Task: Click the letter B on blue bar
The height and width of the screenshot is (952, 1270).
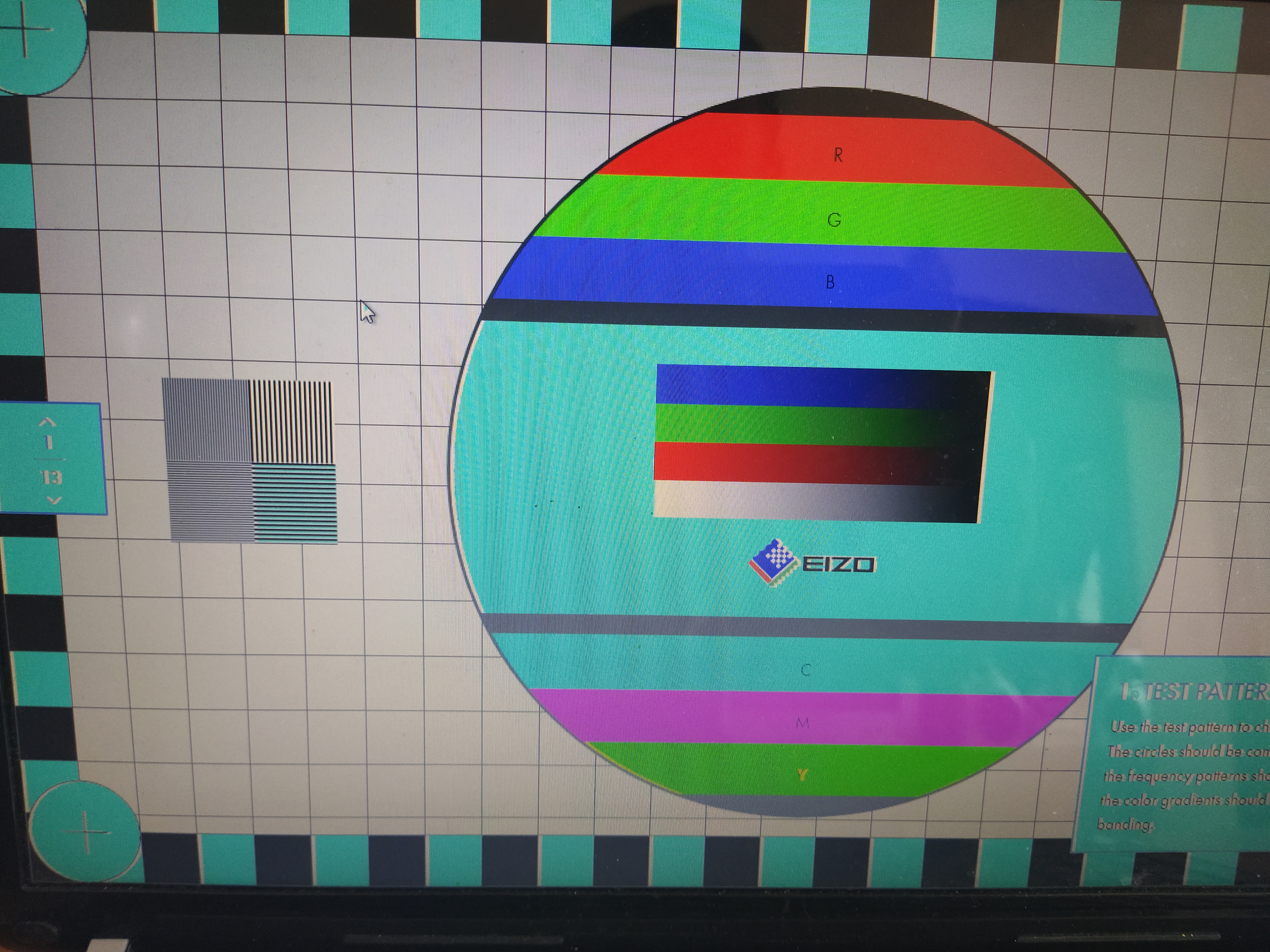Action: pos(830,282)
